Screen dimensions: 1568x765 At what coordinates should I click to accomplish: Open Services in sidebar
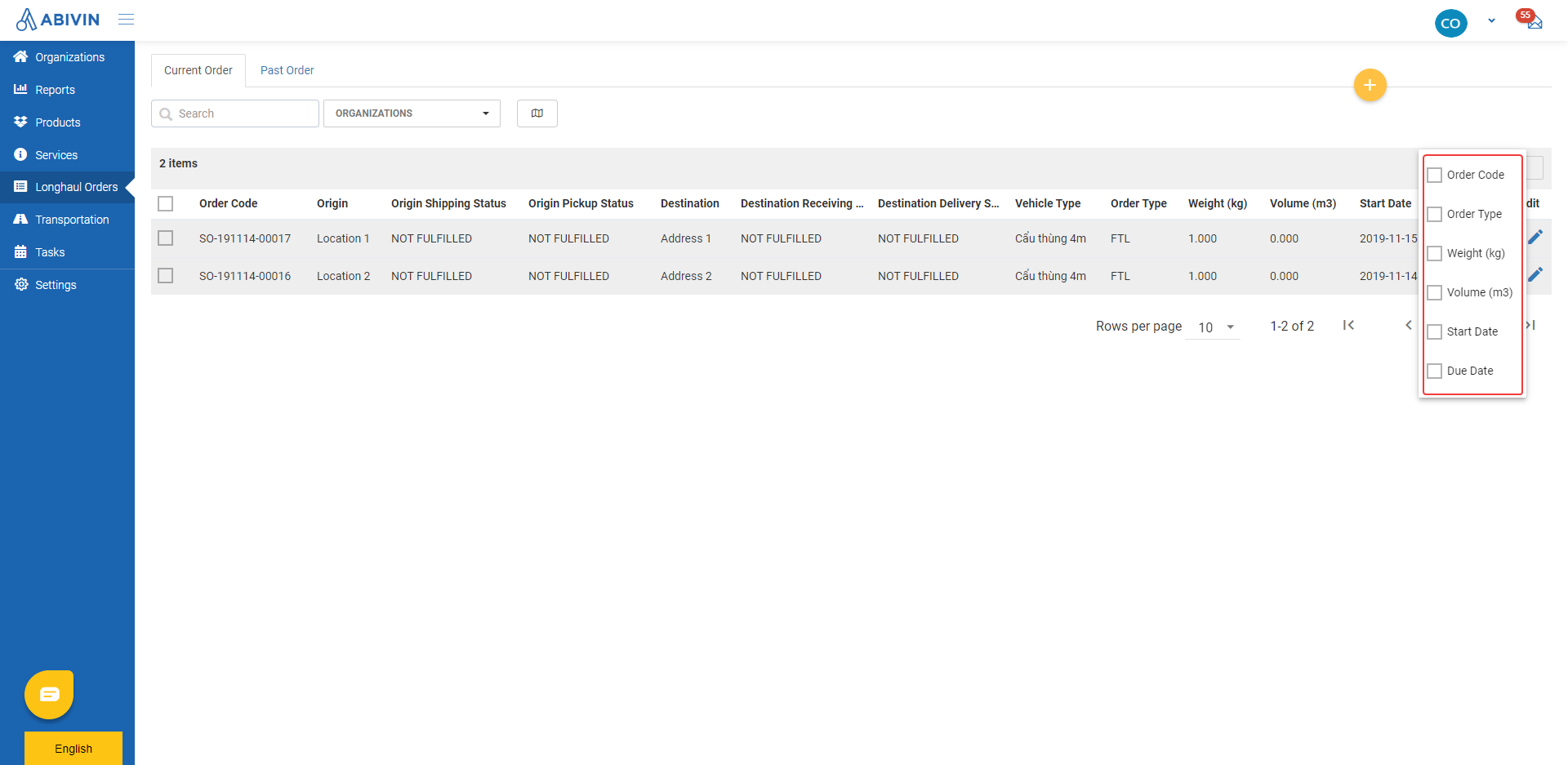click(67, 155)
